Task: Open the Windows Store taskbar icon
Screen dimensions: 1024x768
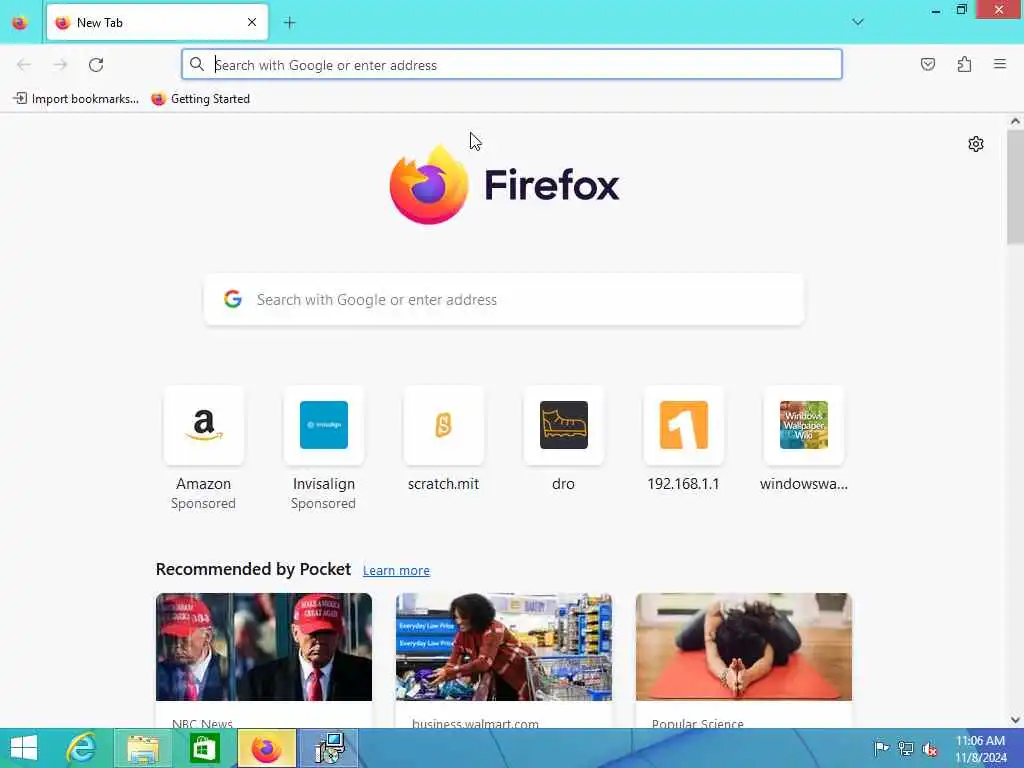Action: pos(204,748)
